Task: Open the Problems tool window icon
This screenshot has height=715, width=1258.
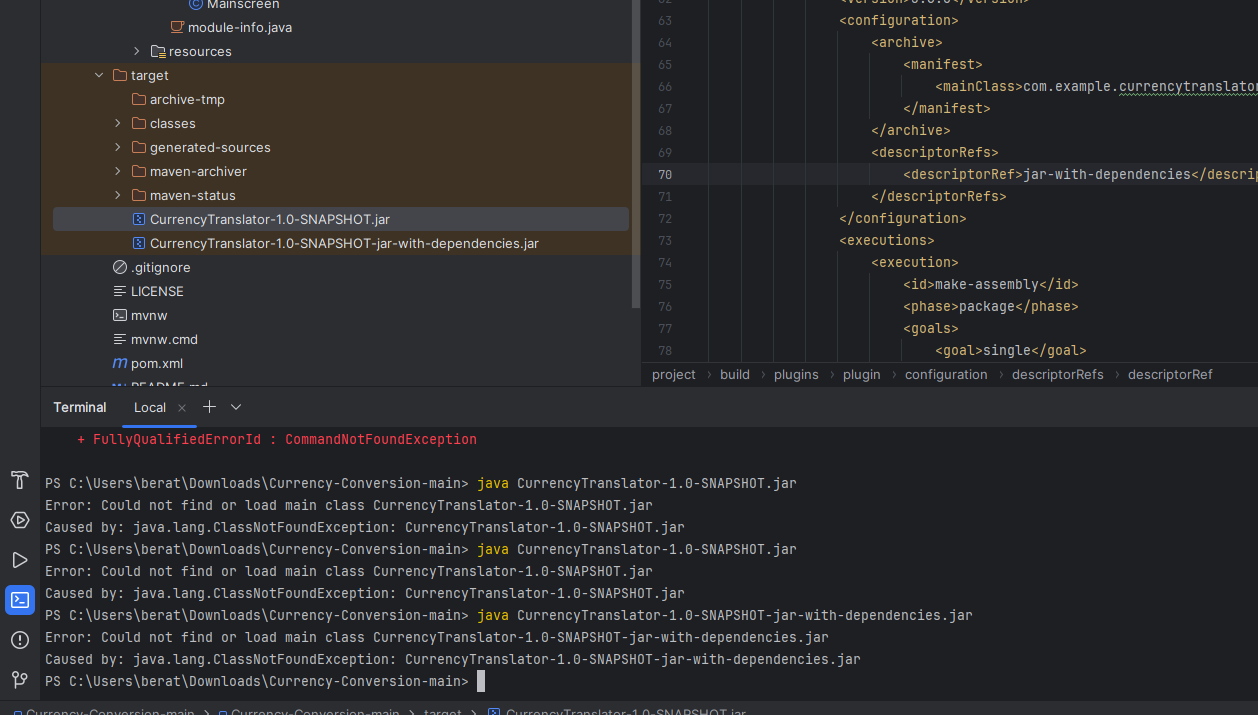Action: (19, 640)
